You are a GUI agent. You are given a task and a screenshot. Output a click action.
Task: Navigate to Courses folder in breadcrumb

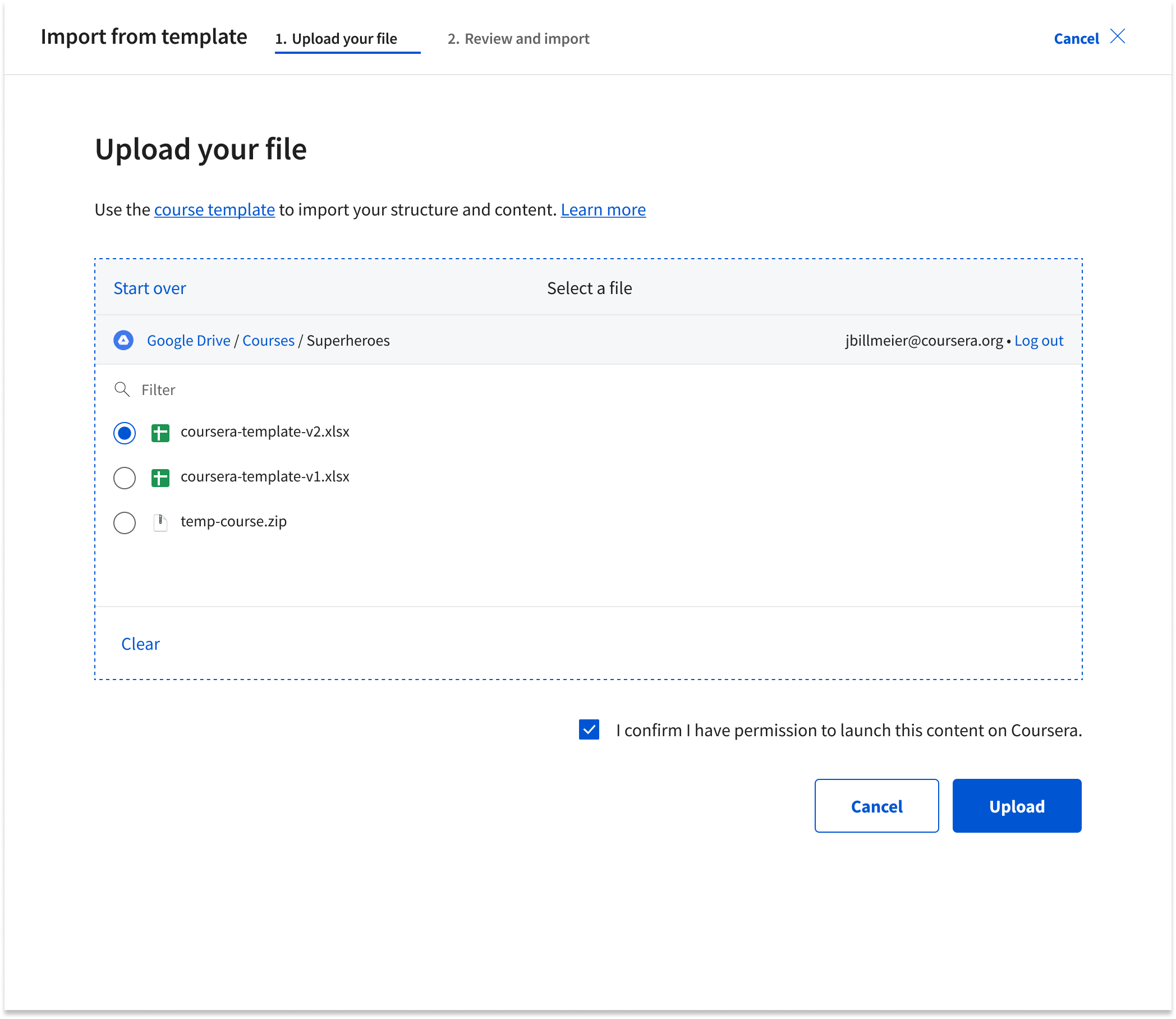coord(268,340)
